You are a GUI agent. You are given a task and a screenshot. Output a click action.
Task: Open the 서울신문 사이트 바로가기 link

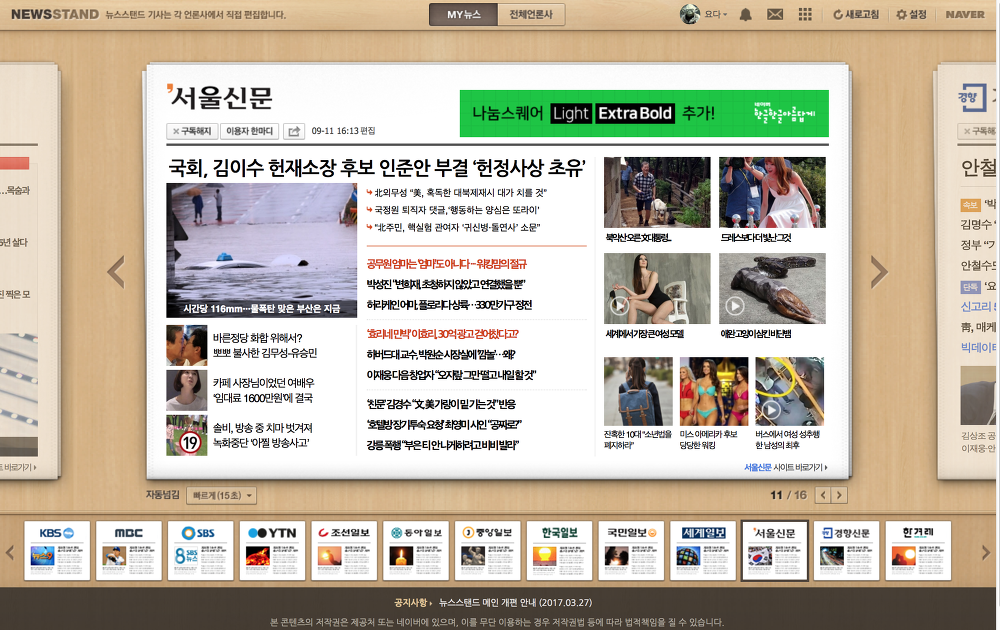tap(788, 468)
